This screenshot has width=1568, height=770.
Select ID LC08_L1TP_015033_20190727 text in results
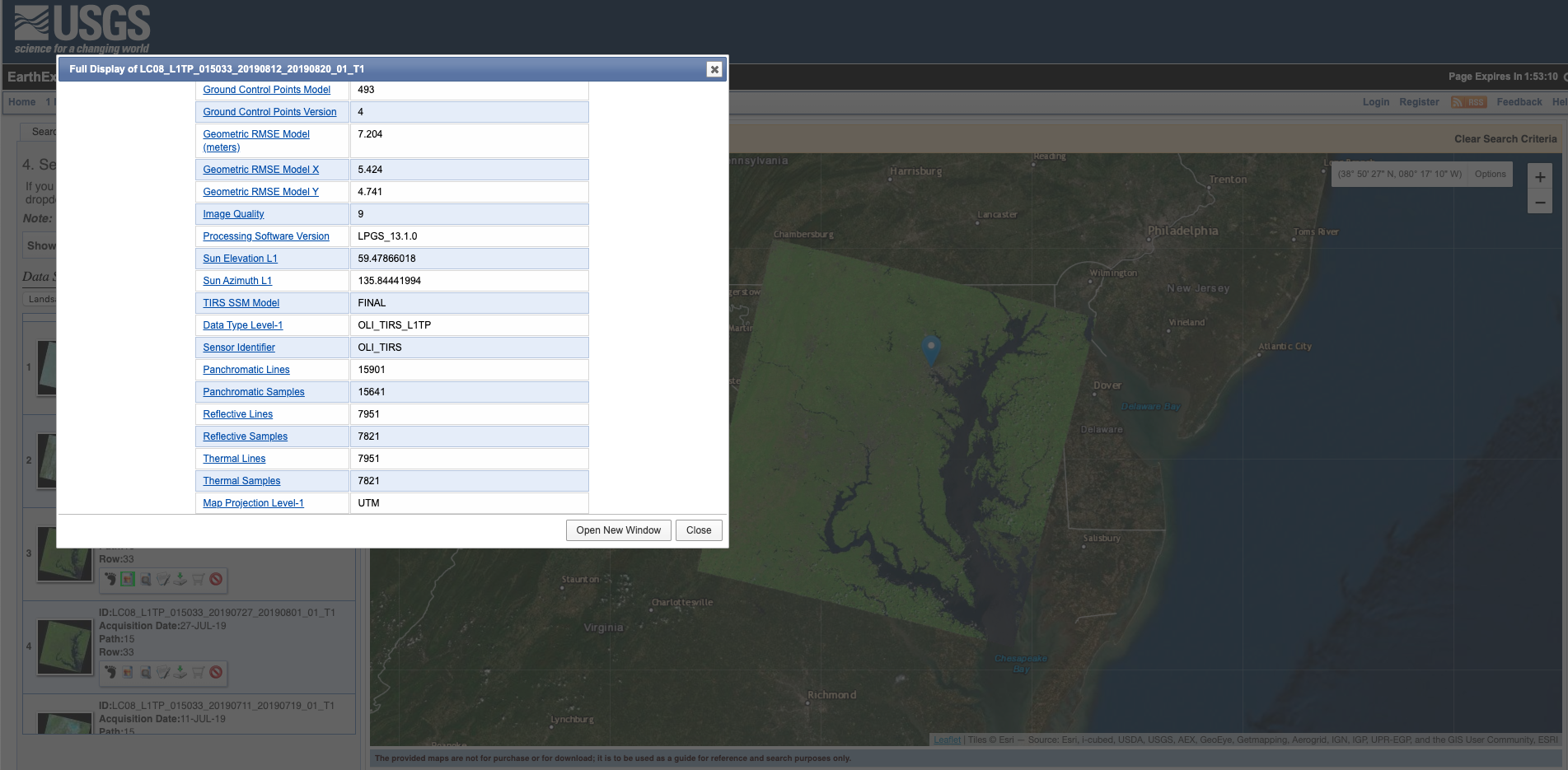pos(217,613)
